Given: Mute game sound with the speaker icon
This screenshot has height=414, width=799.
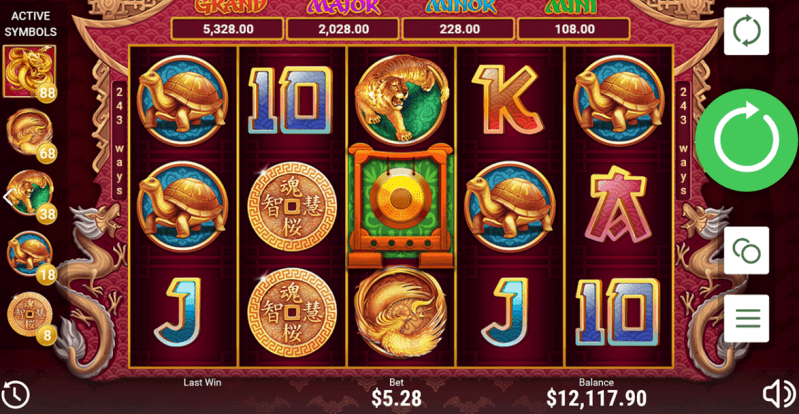Looking at the screenshot, I should pos(779,394).
